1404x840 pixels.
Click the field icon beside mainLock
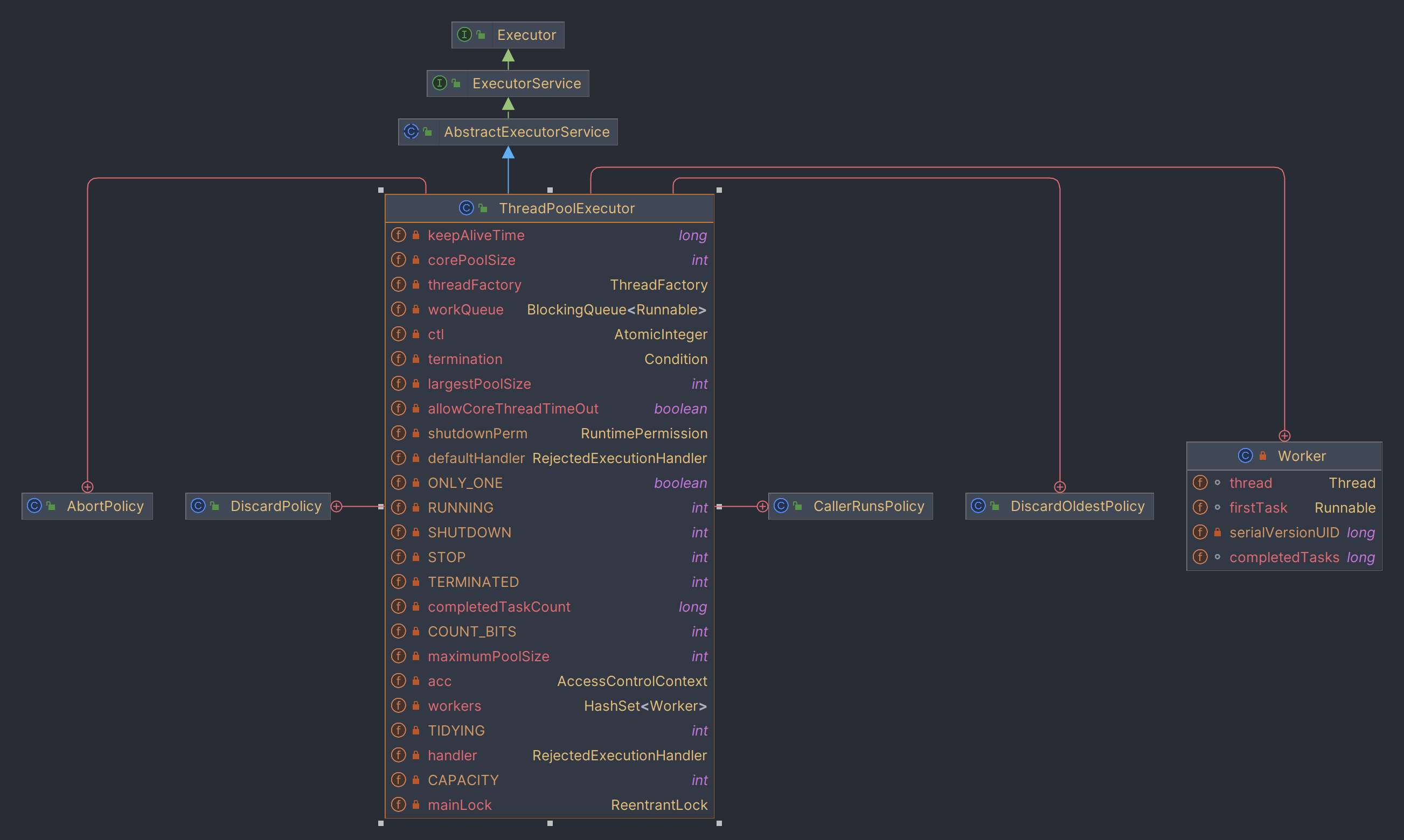pos(399,804)
